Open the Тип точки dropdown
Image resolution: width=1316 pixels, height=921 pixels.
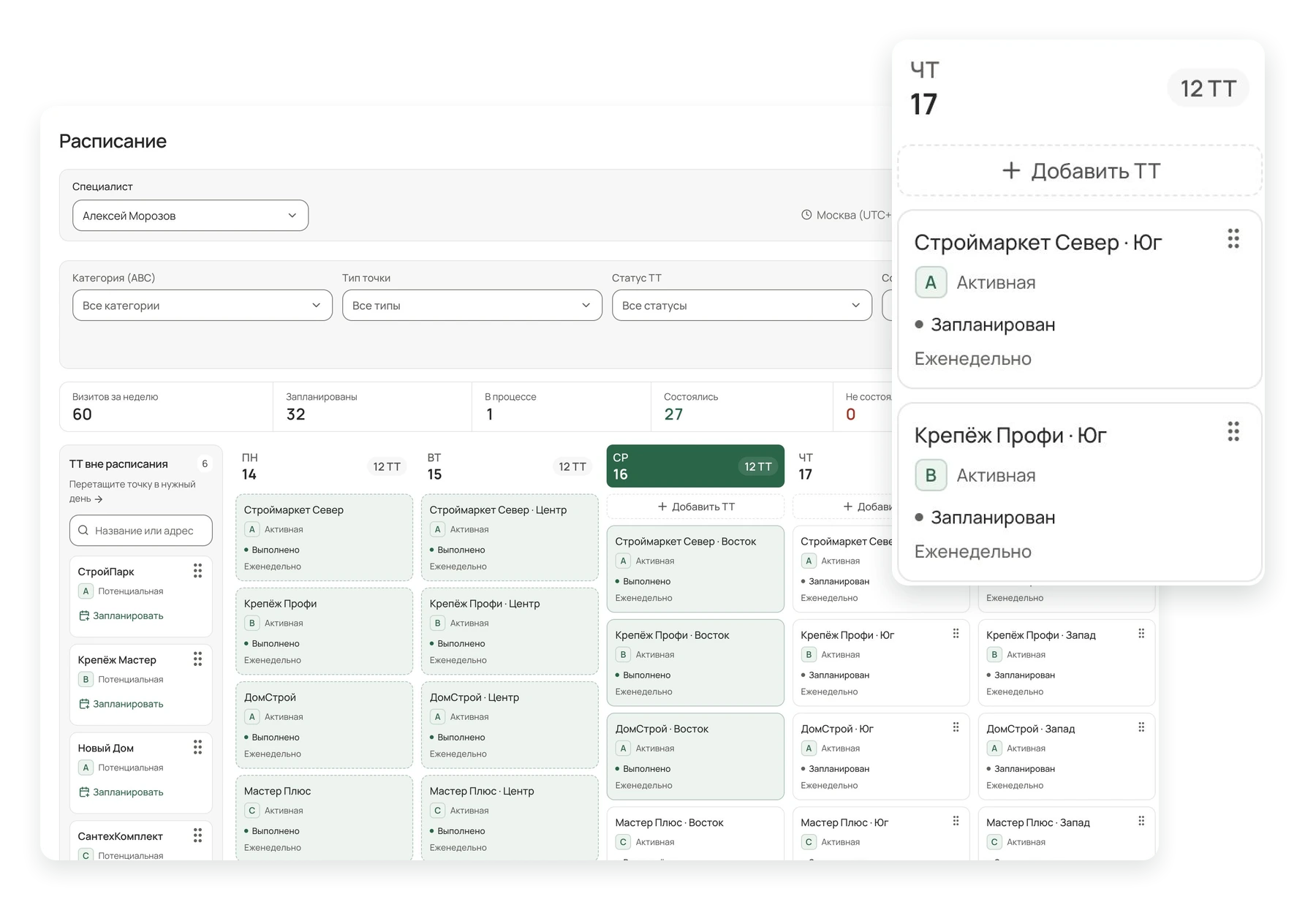pyautogui.click(x=472, y=306)
